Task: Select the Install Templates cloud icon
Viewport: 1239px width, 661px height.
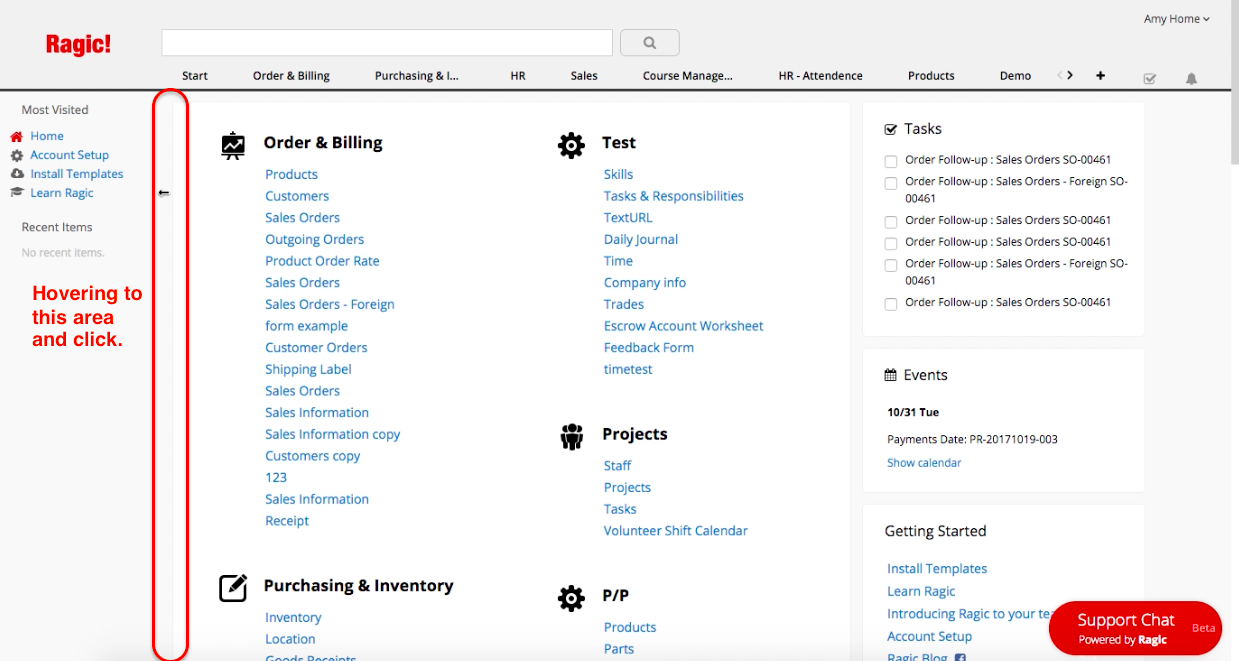Action: point(19,173)
